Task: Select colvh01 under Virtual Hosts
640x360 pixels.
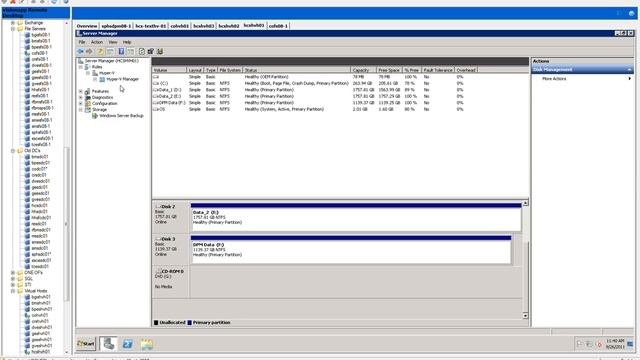Action: click(x=40, y=315)
